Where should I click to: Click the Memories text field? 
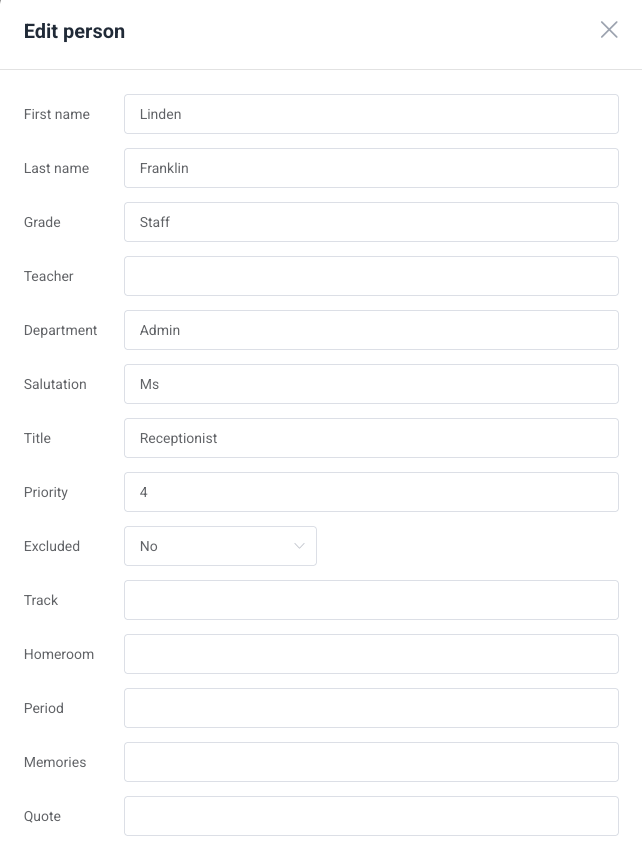coord(371,762)
